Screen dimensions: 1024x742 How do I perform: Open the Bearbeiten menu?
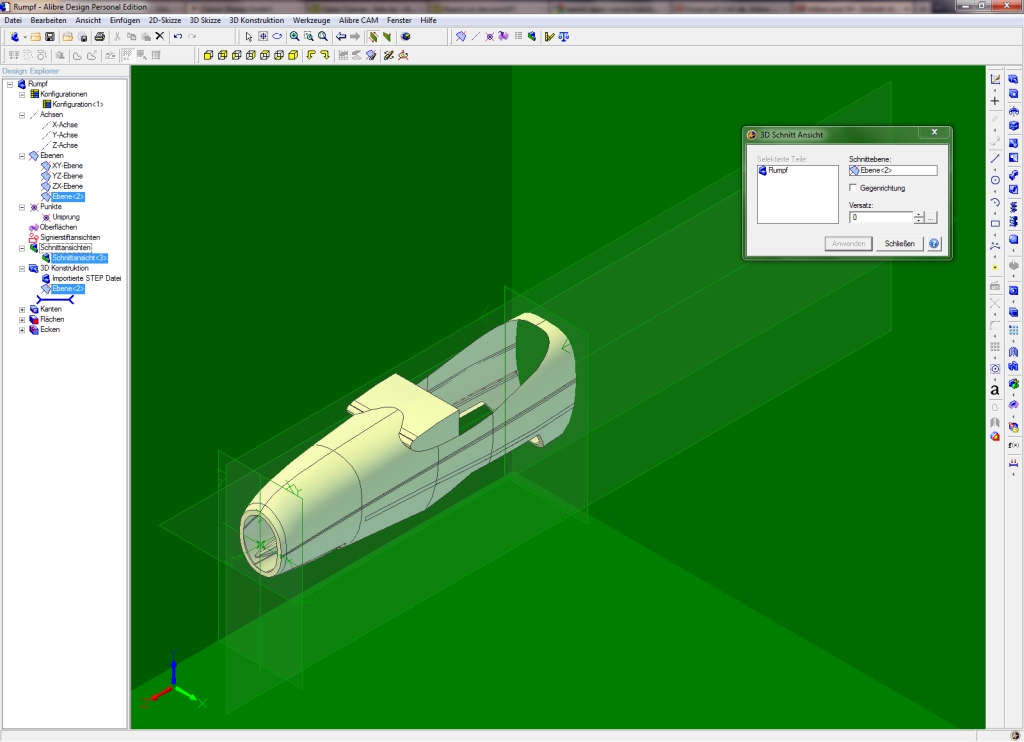click(48, 20)
